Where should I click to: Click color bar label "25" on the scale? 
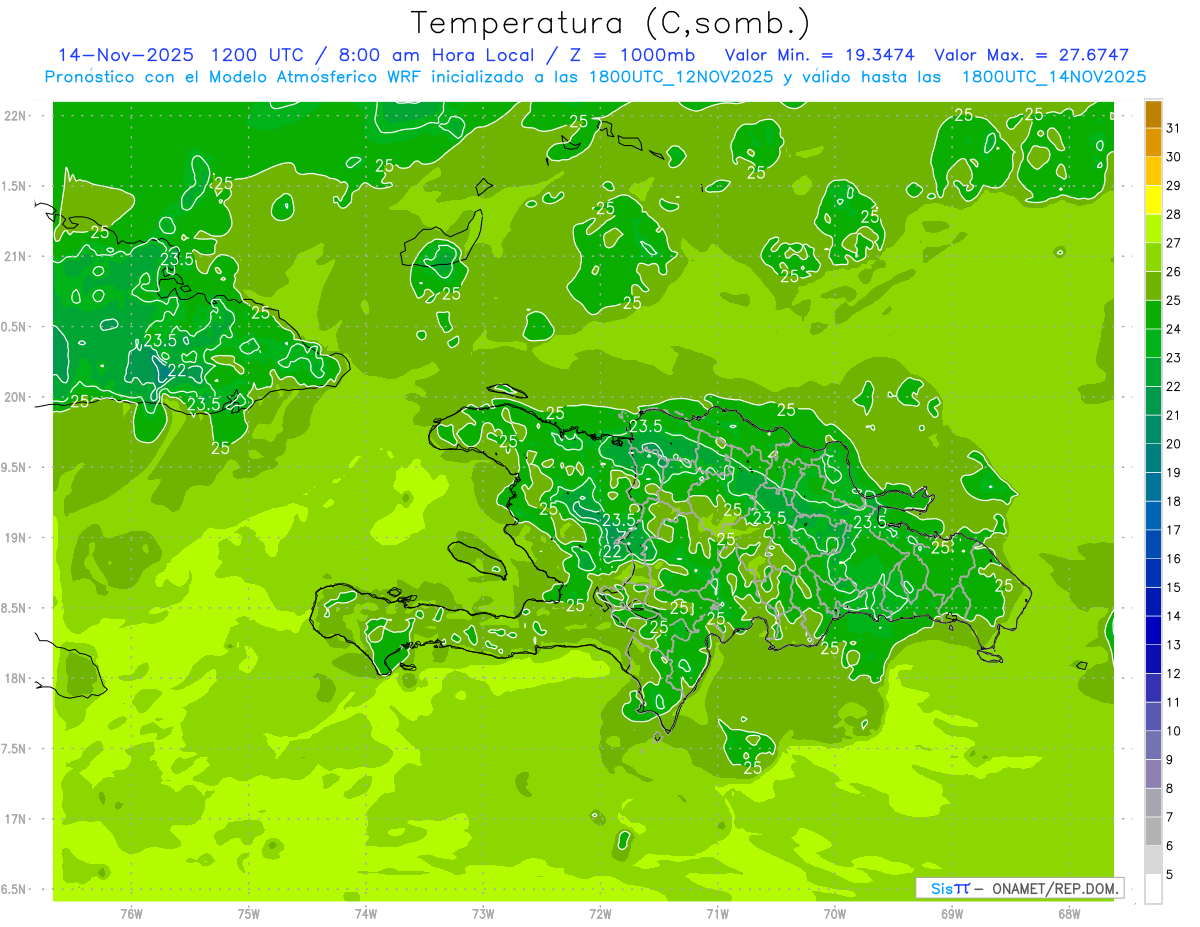point(1174,300)
